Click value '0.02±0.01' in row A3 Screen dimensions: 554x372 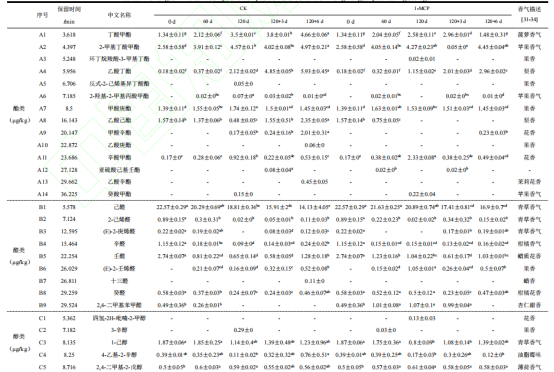click(422, 59)
